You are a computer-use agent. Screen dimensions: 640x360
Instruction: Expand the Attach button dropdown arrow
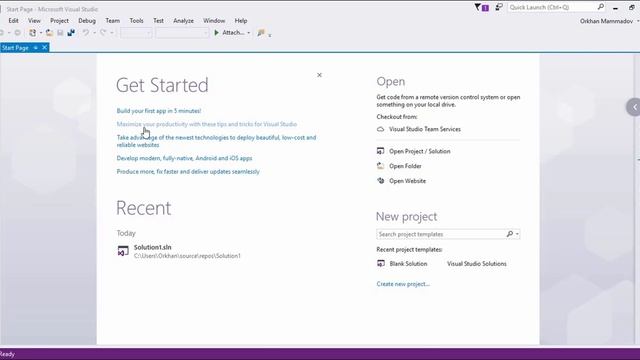(x=249, y=33)
